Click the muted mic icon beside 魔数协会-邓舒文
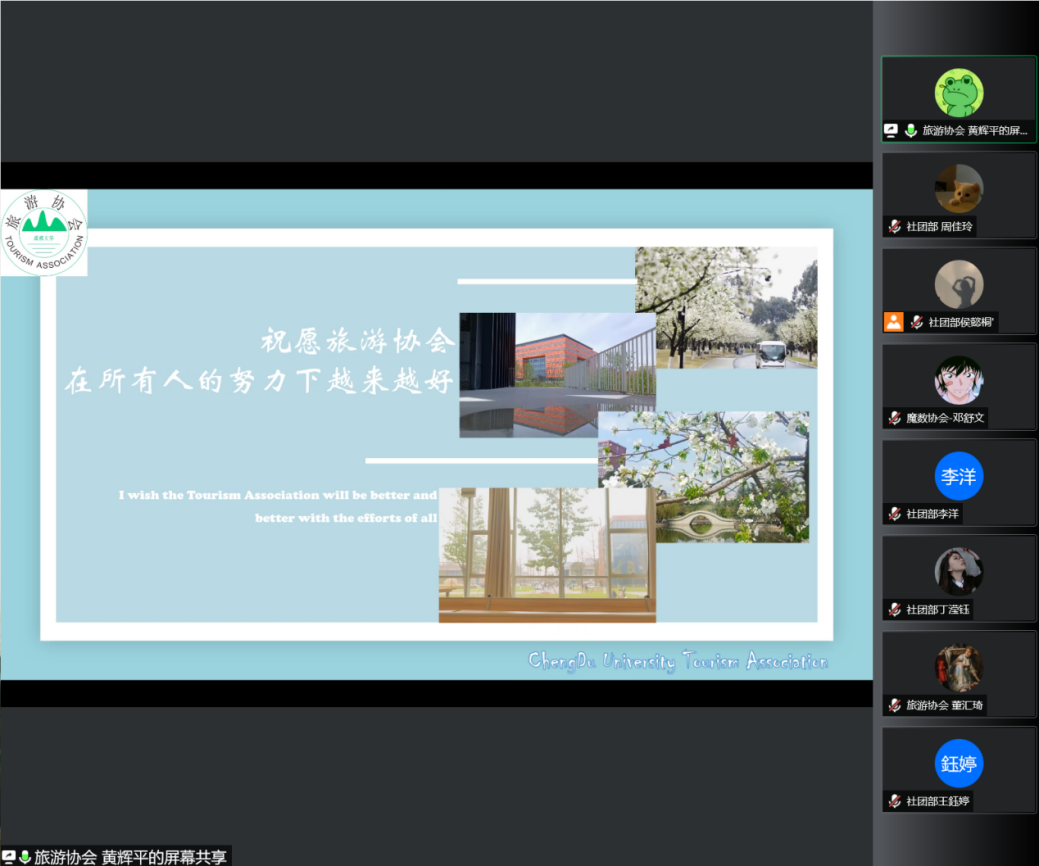The width and height of the screenshot is (1039, 866). [x=895, y=418]
